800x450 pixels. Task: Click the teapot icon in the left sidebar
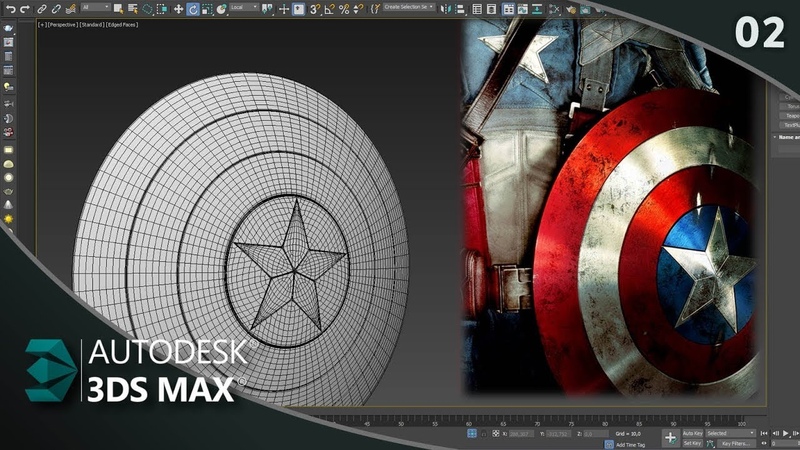(x=8, y=191)
